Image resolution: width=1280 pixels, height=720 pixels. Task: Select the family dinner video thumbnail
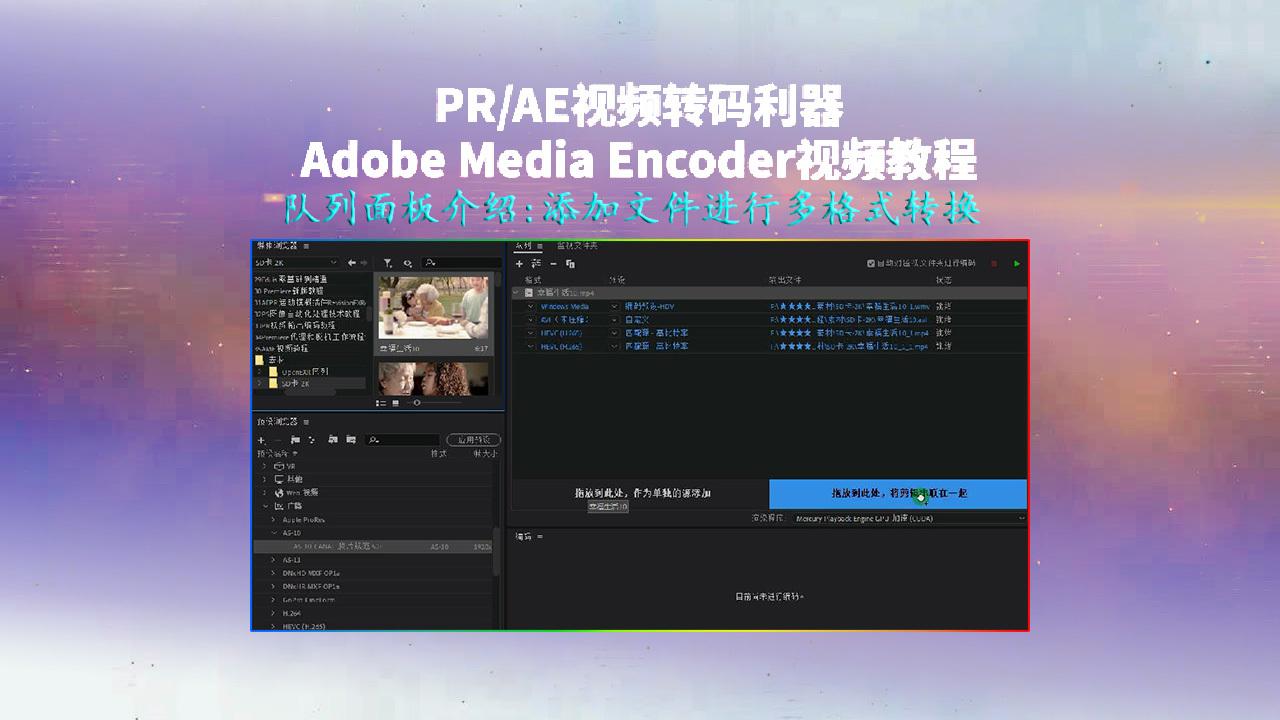point(432,308)
